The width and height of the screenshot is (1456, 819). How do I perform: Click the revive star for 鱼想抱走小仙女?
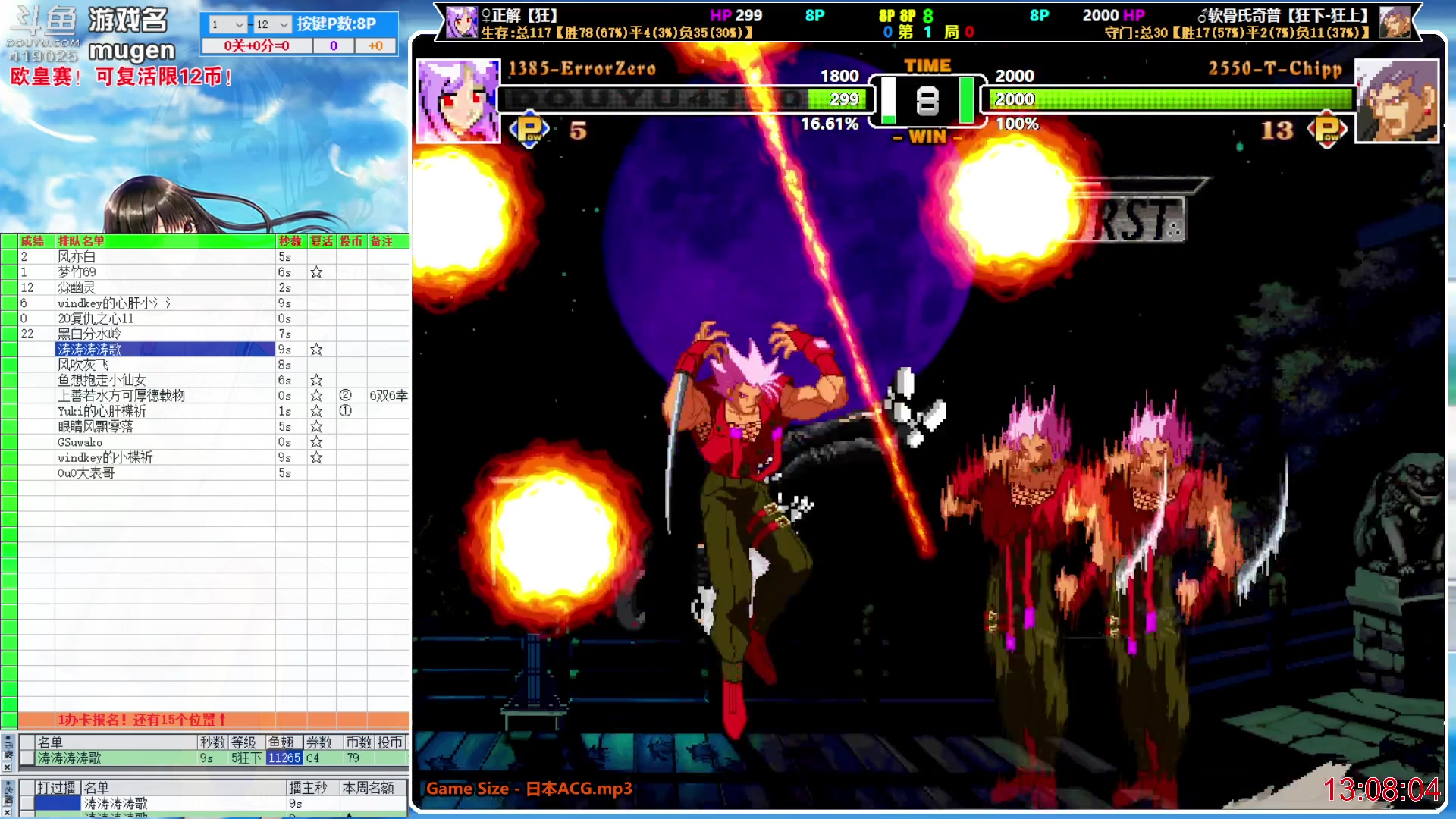(x=316, y=381)
